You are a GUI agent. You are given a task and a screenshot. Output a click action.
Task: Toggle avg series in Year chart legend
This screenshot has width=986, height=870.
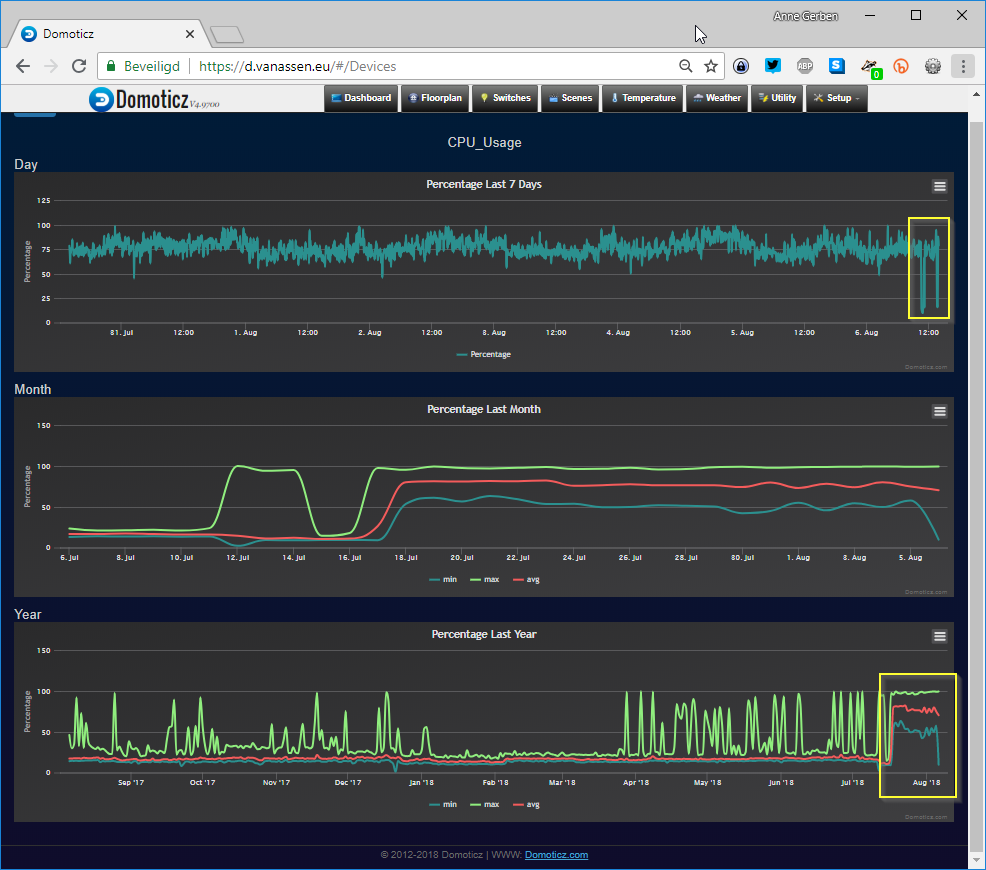coord(526,805)
